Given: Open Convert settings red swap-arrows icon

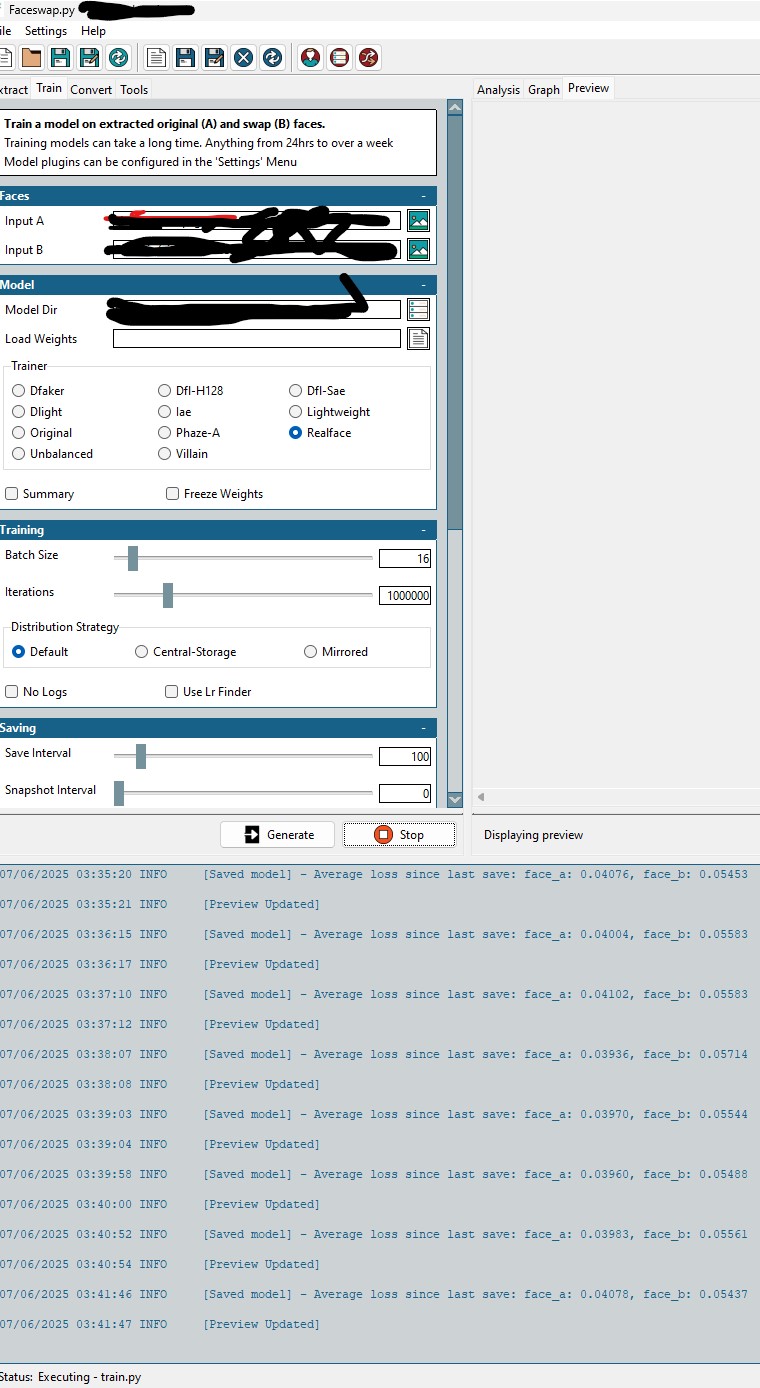Looking at the screenshot, I should pyautogui.click(x=369, y=57).
